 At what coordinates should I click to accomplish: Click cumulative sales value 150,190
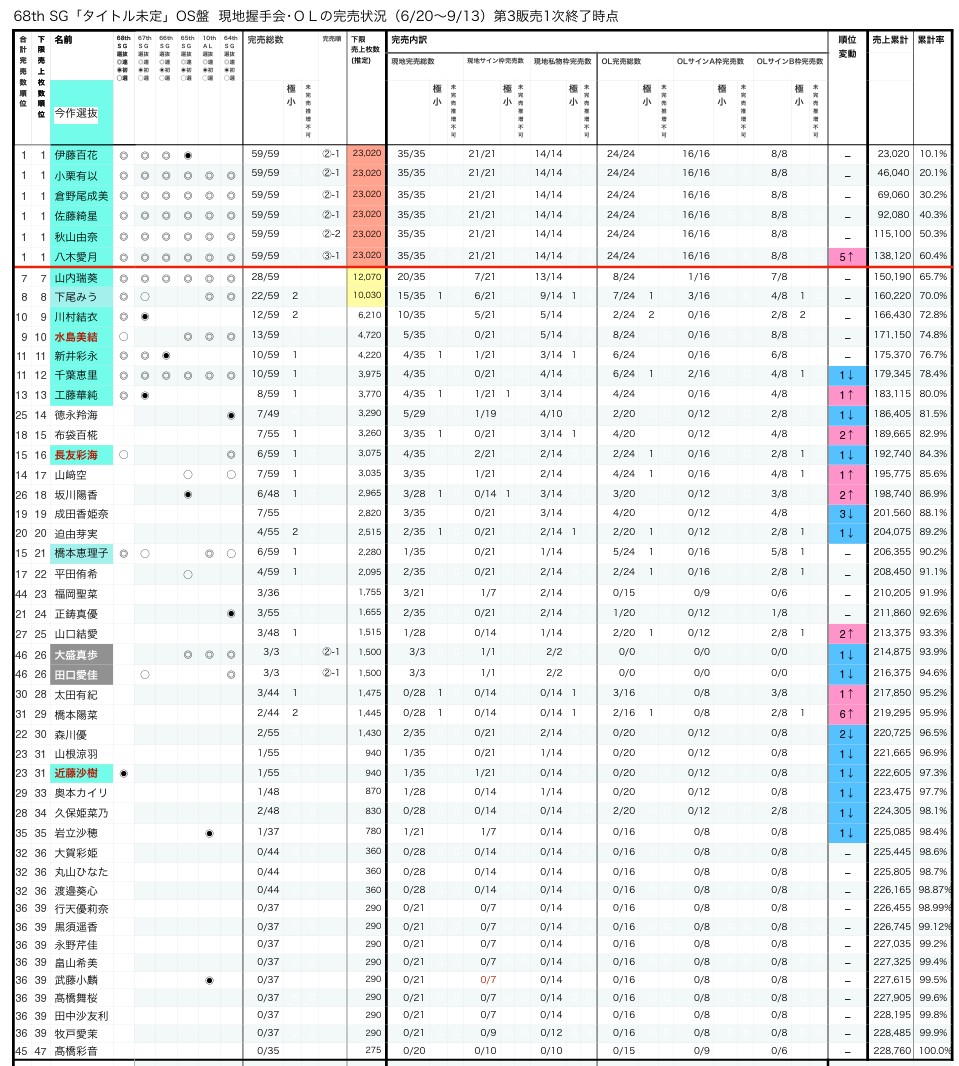[892, 277]
